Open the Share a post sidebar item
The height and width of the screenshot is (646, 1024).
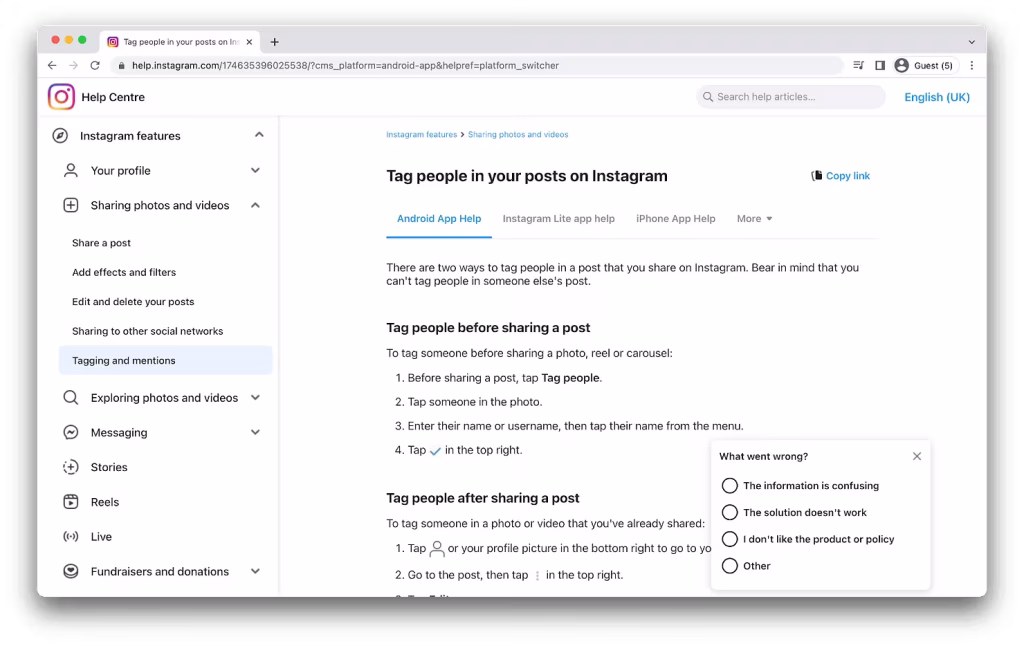101,243
